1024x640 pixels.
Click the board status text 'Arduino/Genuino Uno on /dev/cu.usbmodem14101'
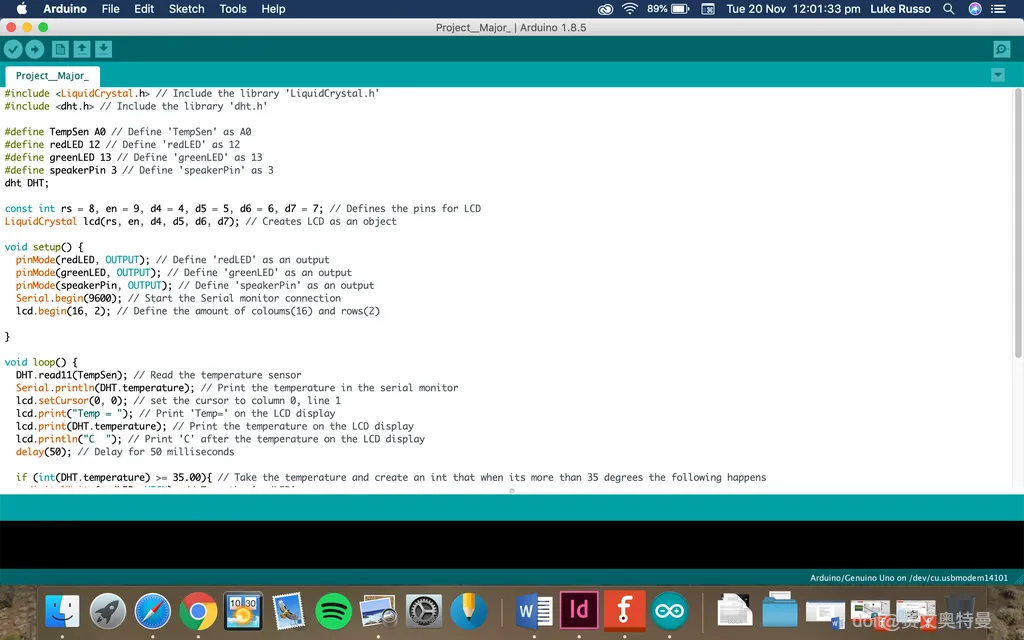coord(908,577)
